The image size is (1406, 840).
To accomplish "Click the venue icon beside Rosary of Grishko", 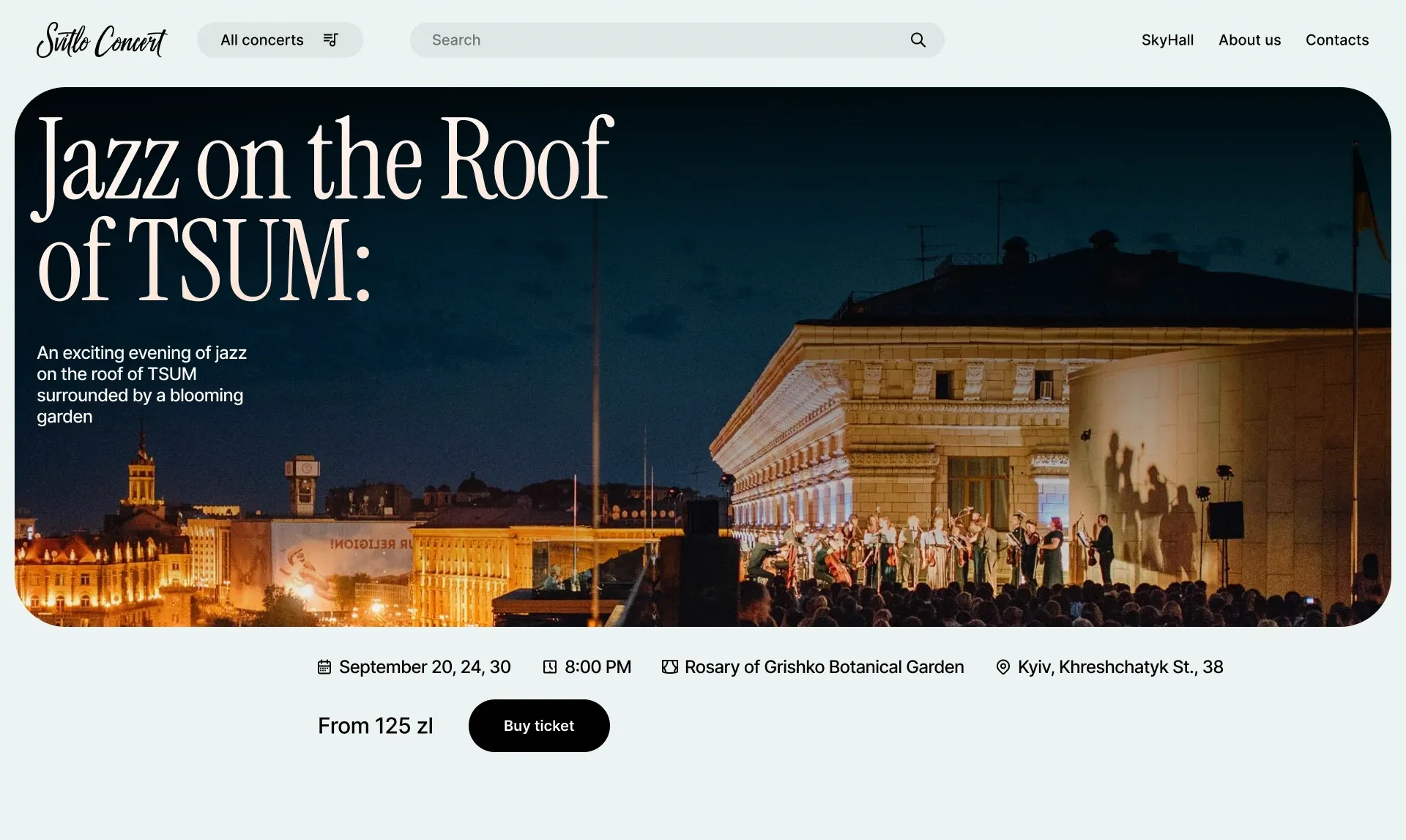I will pyautogui.click(x=669, y=666).
